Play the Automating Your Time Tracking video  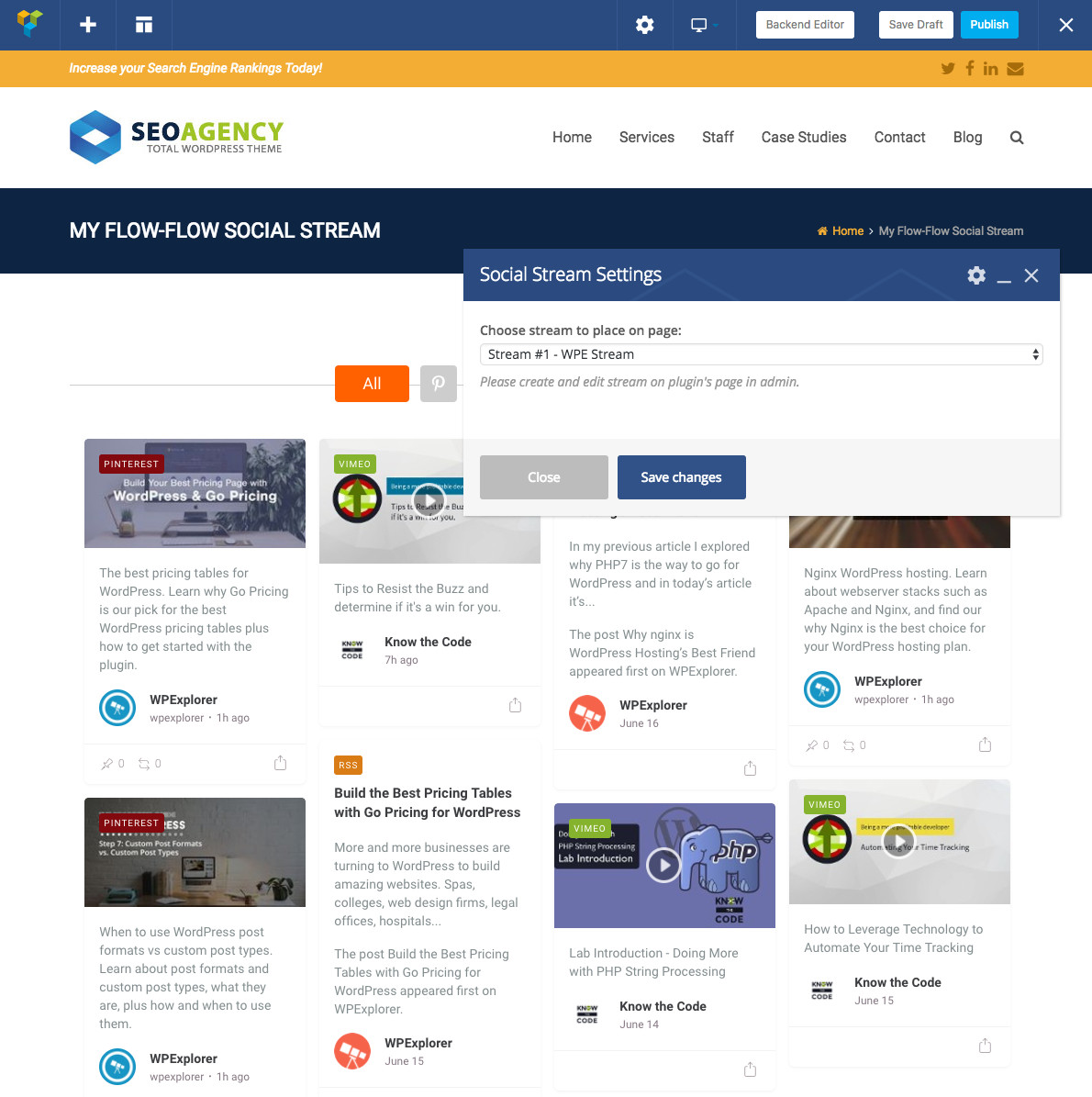point(898,842)
